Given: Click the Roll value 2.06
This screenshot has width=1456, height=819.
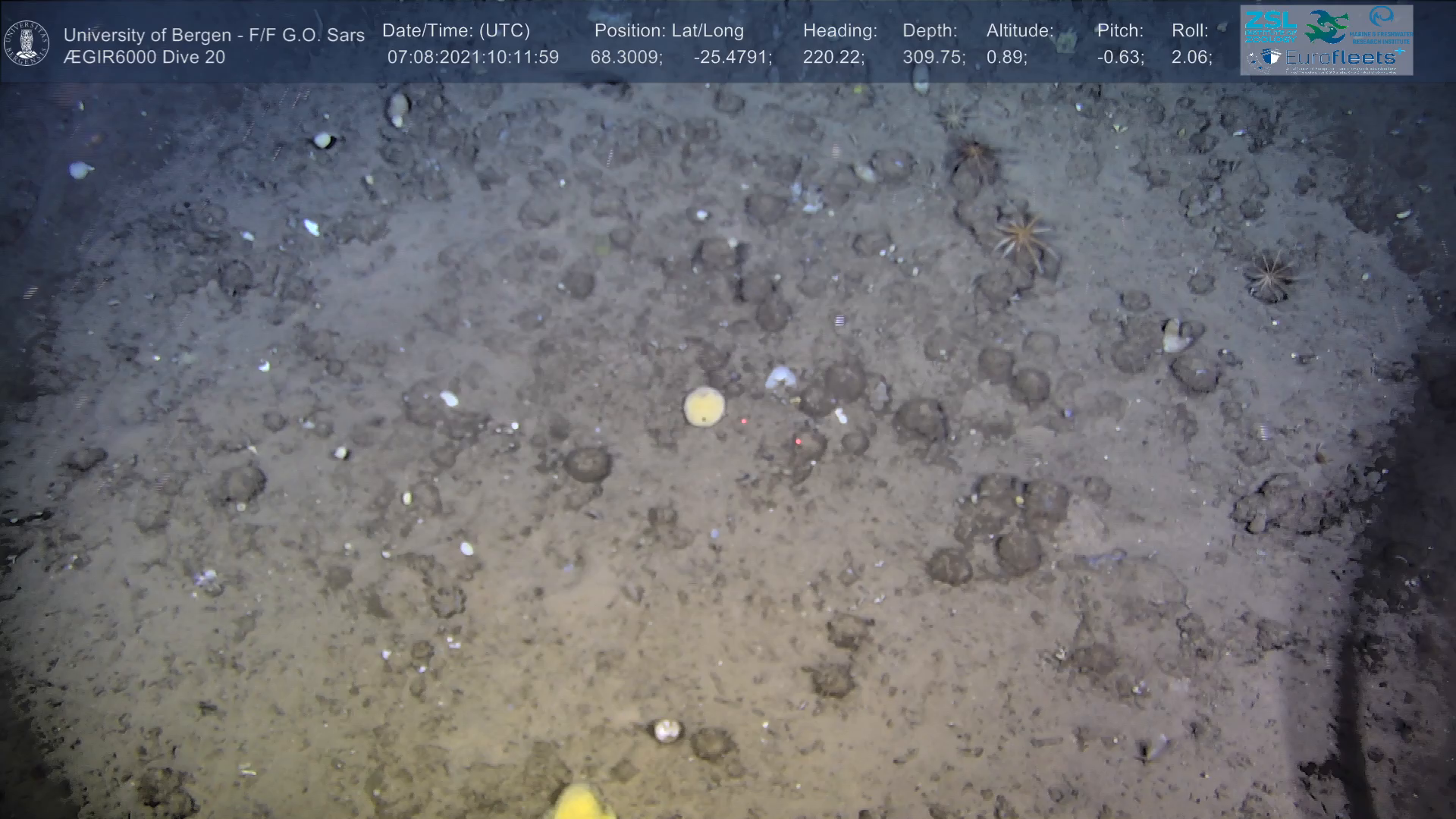Looking at the screenshot, I should tap(1191, 58).
